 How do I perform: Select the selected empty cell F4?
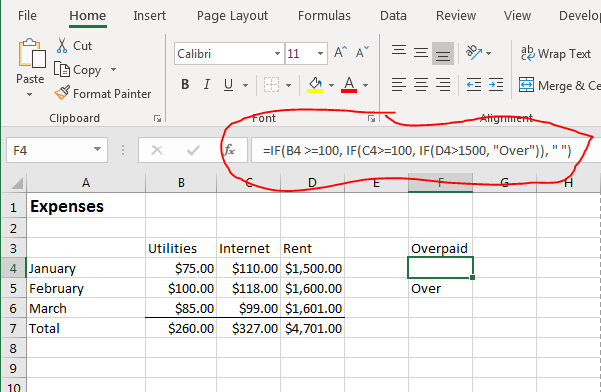(440, 268)
